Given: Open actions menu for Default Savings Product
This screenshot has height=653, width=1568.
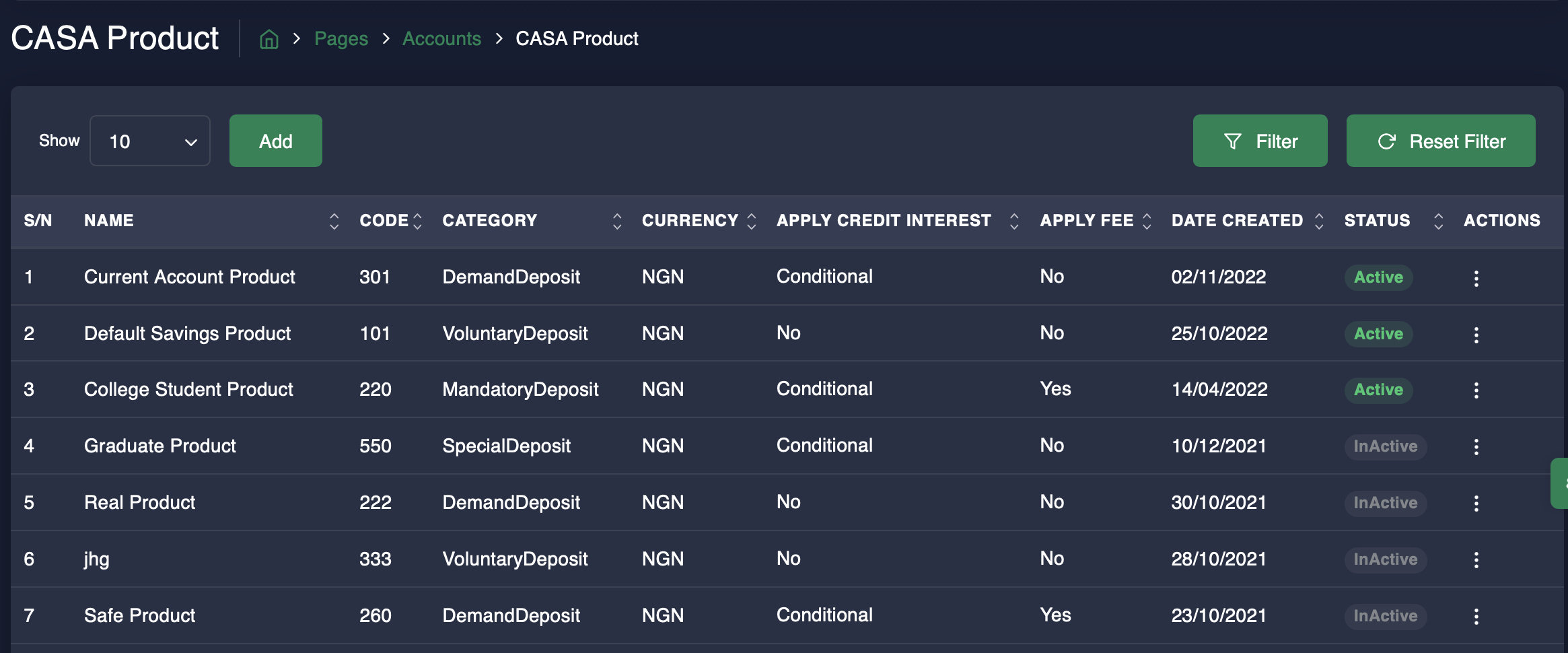Looking at the screenshot, I should click(x=1476, y=335).
